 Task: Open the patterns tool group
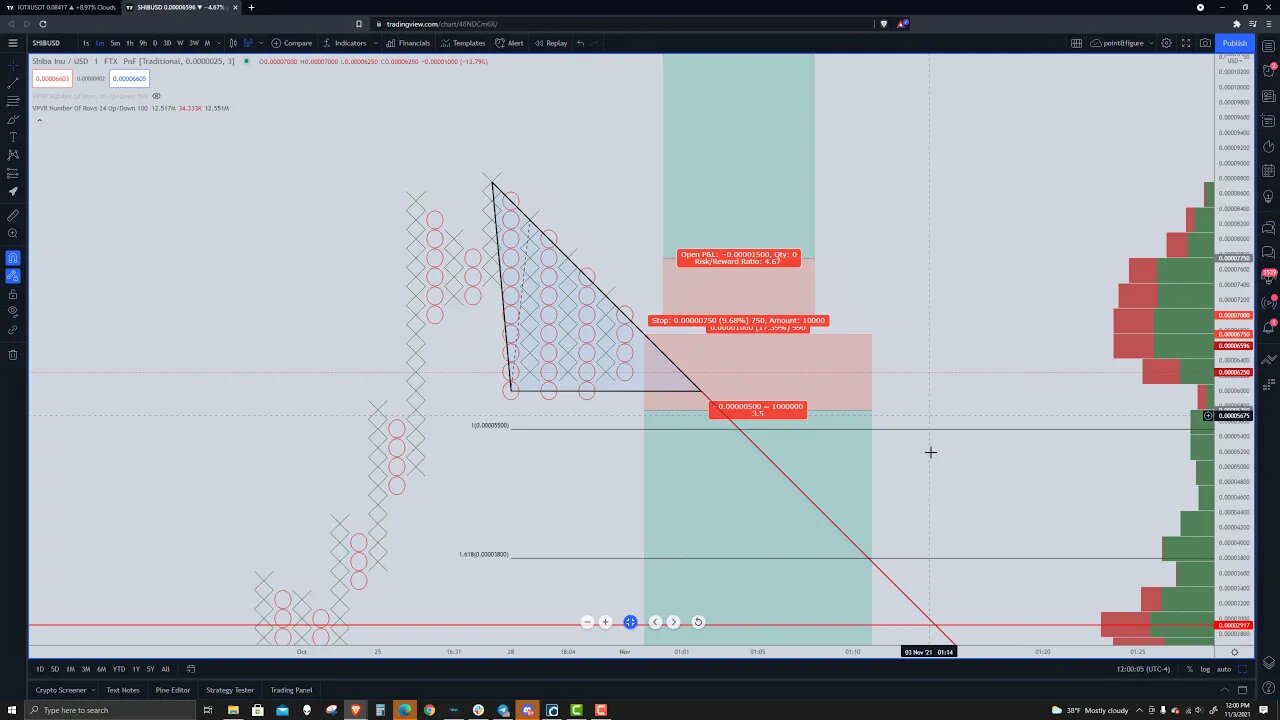pos(13,155)
